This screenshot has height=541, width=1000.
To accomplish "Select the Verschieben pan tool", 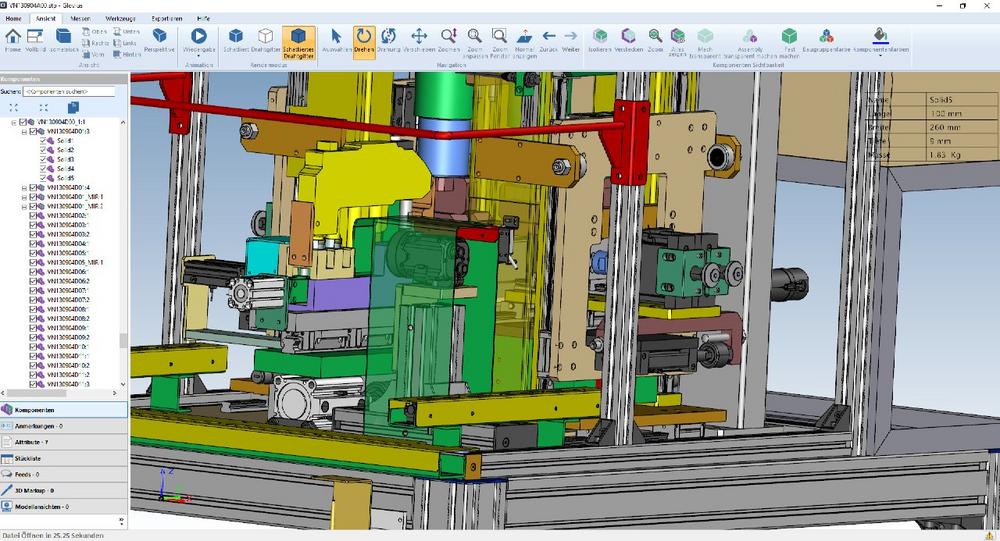I will click(x=420, y=39).
